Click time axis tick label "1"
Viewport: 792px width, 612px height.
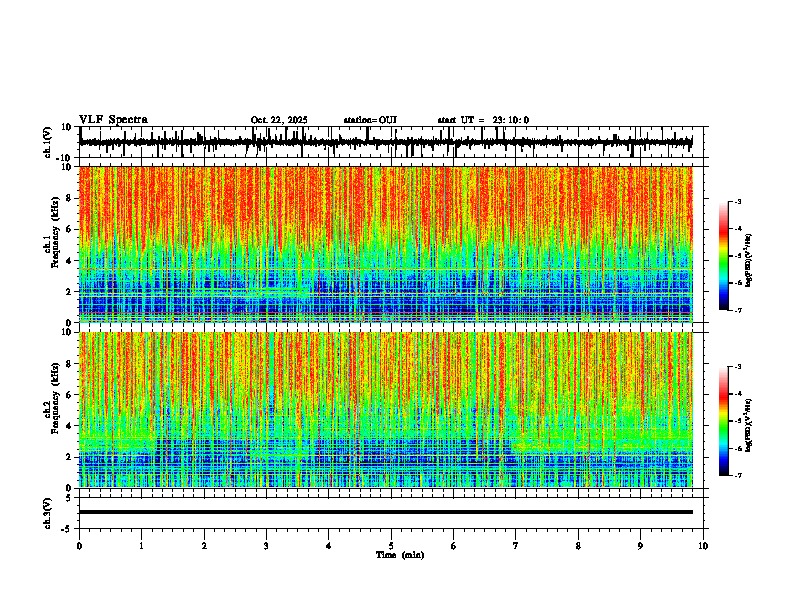[x=141, y=546]
